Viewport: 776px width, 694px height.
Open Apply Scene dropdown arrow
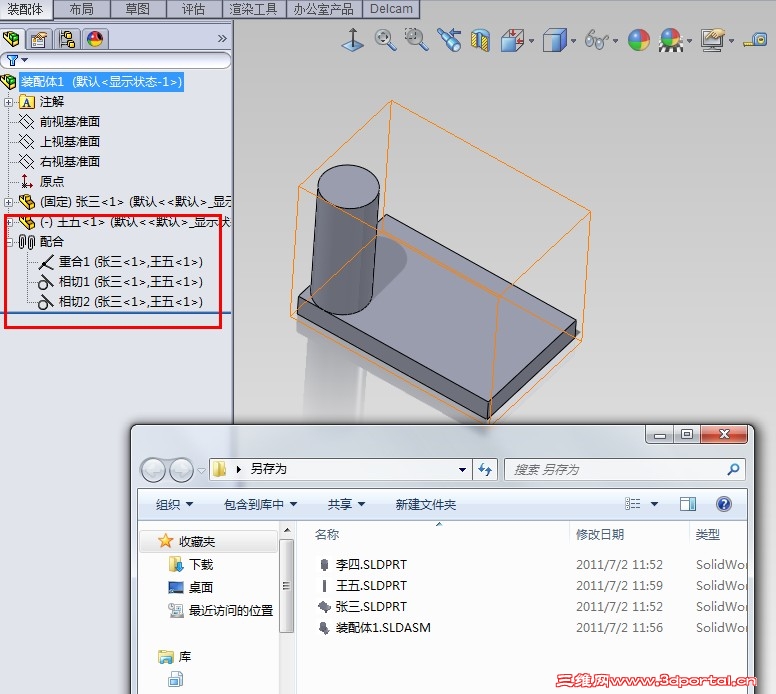[x=689, y=41]
